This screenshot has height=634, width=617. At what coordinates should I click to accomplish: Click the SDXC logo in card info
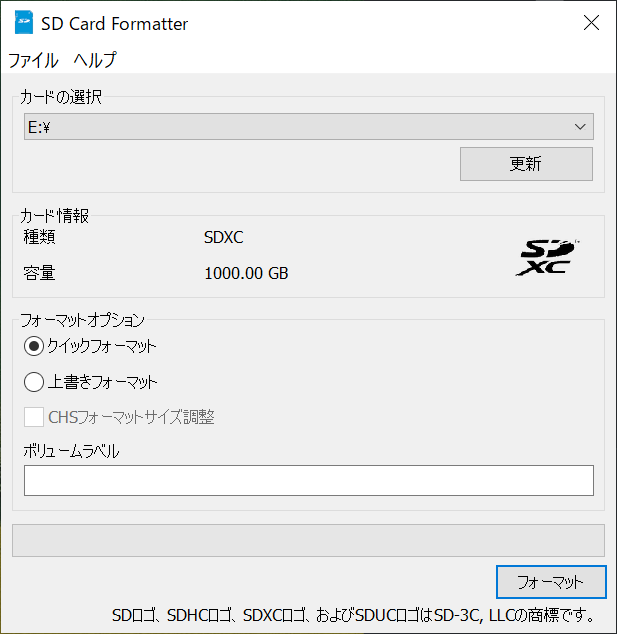547,258
